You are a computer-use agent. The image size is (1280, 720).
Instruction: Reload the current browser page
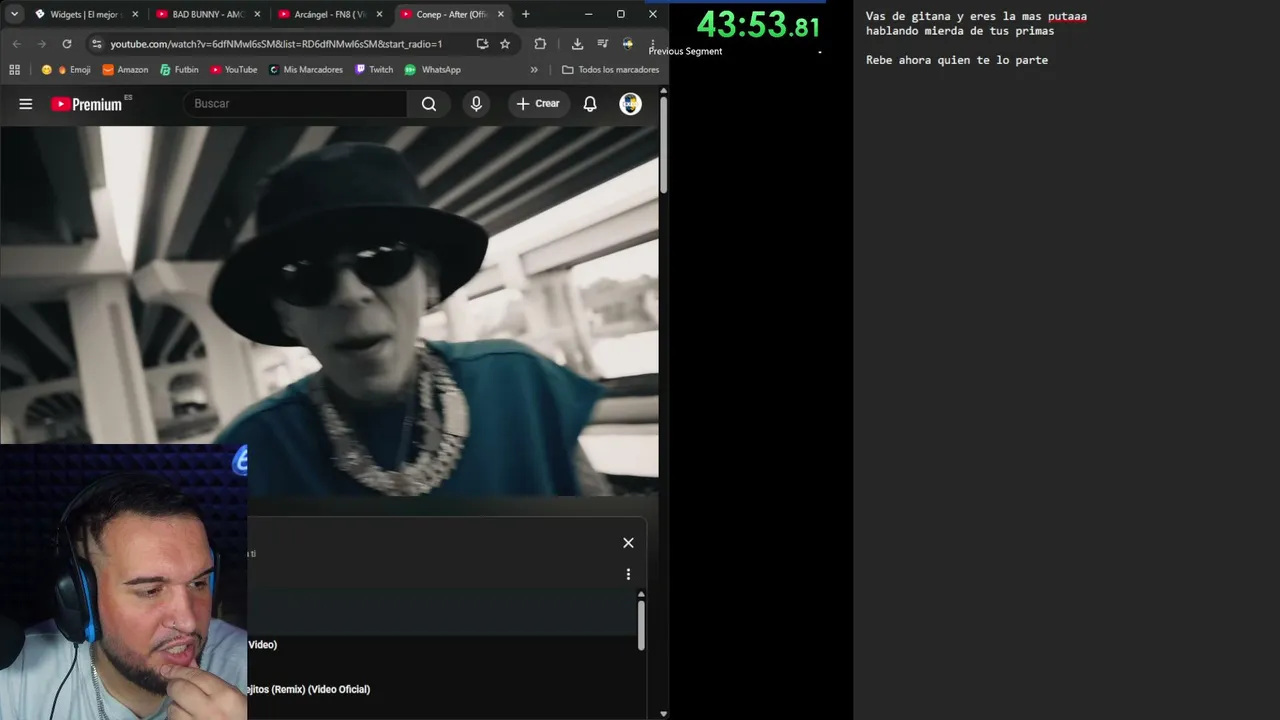point(67,44)
